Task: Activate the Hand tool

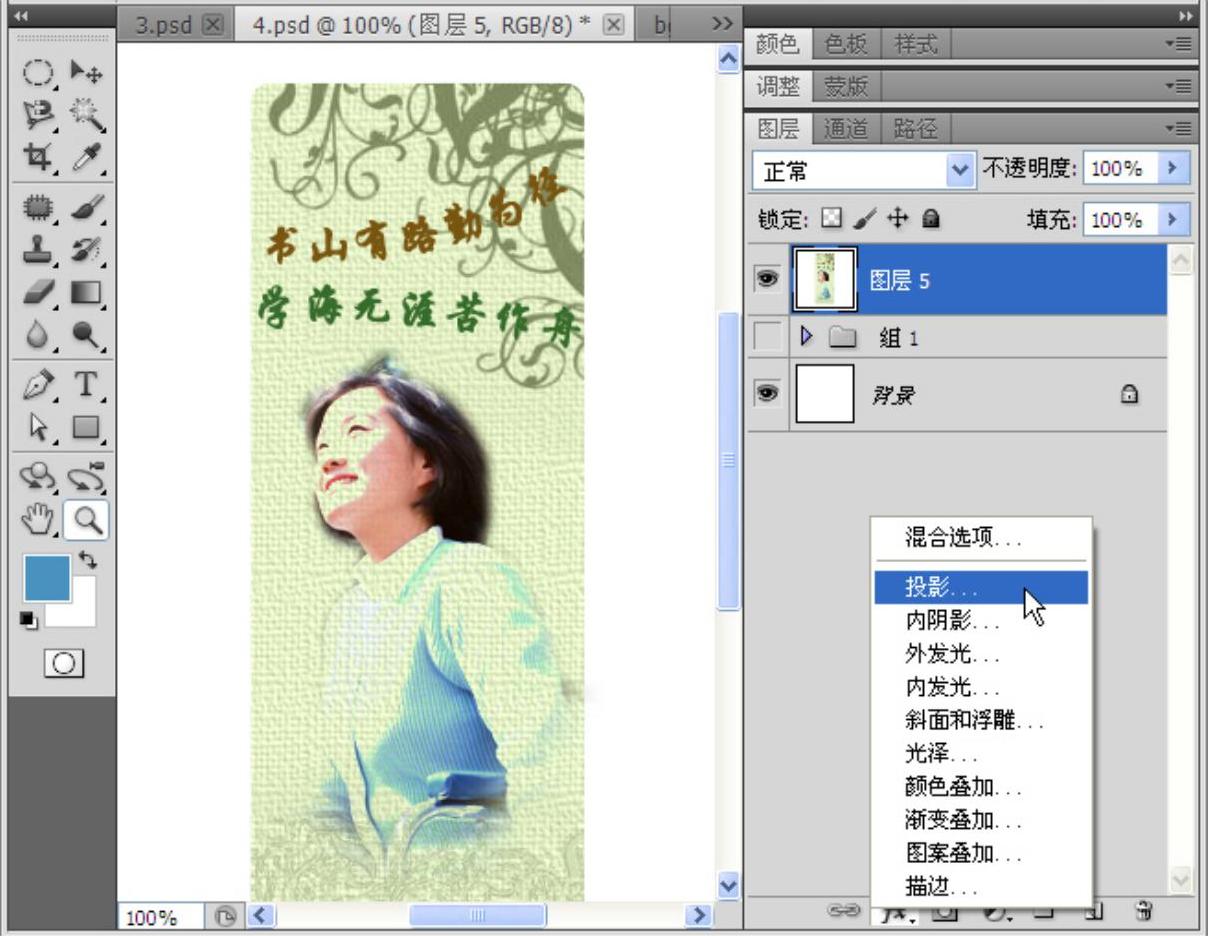Action: point(37,518)
